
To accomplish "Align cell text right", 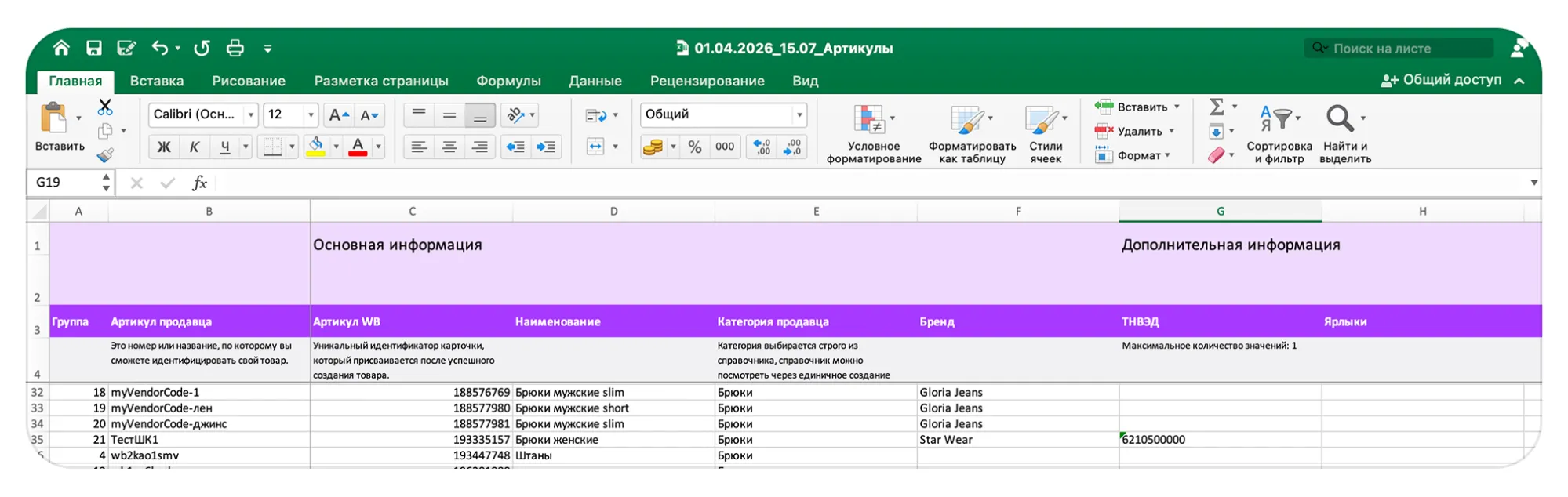I will 480,147.
